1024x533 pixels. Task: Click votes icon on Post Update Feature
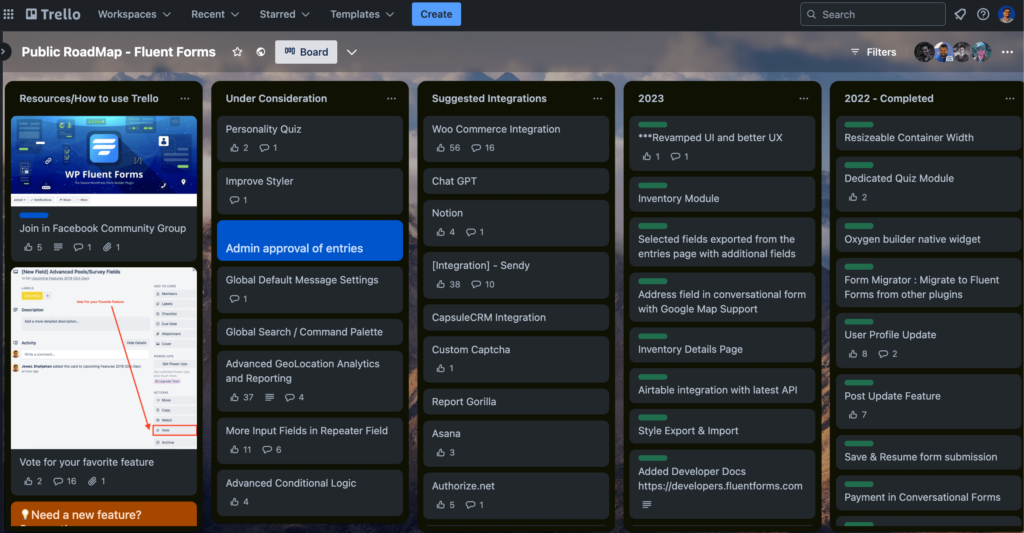tap(853, 414)
